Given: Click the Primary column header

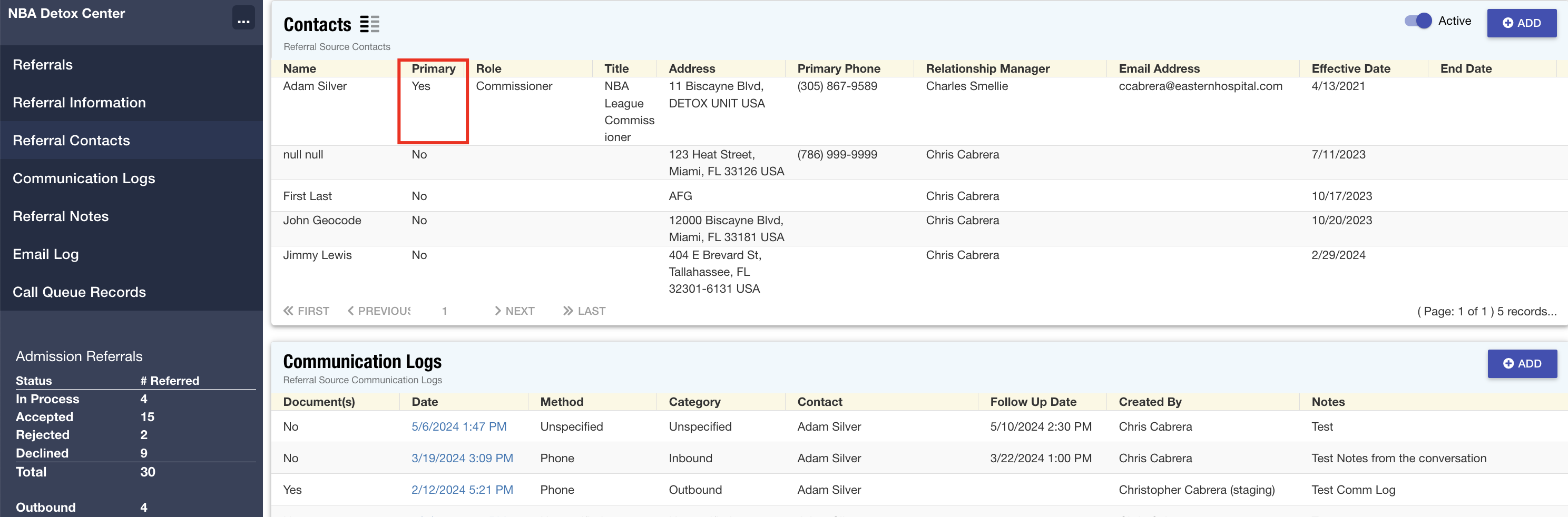Looking at the screenshot, I should pos(433,69).
